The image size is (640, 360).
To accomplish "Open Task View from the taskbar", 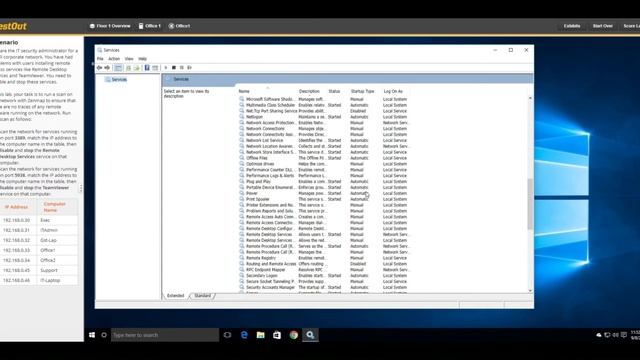I will [227, 335].
